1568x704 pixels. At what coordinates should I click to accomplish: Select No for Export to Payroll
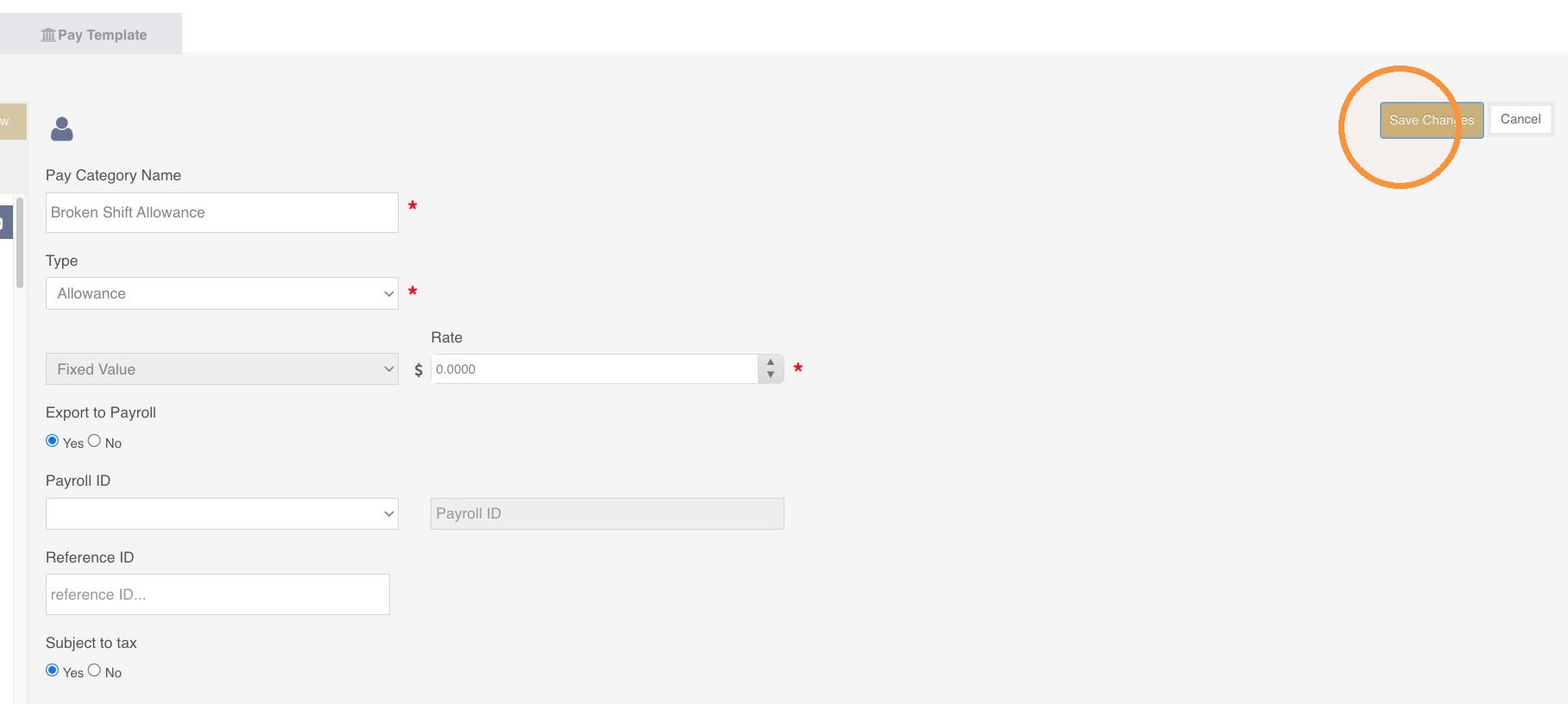point(94,441)
